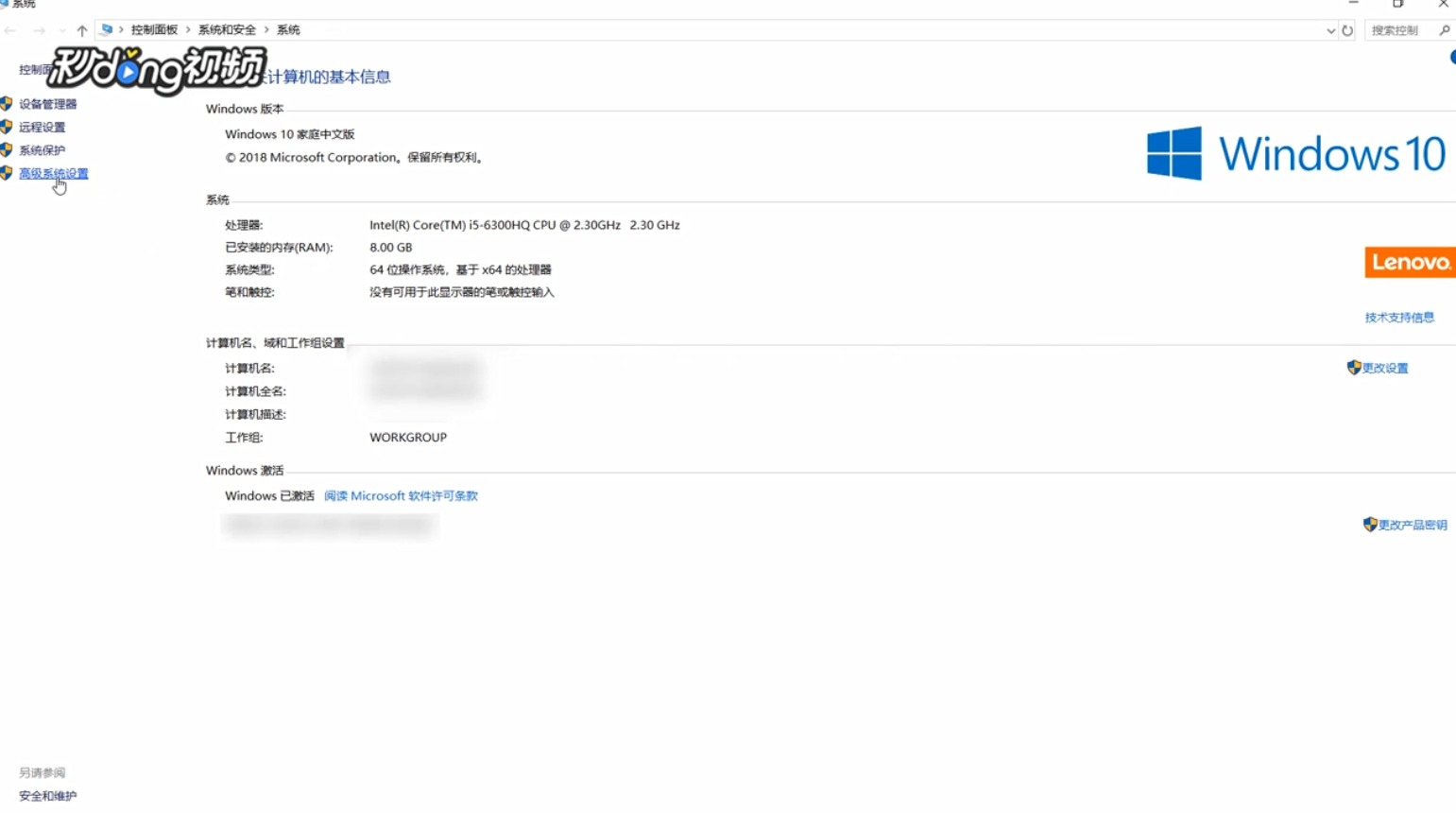Open Advanced system settings (高级系统设置)
The width and height of the screenshot is (1456, 813).
(x=54, y=173)
